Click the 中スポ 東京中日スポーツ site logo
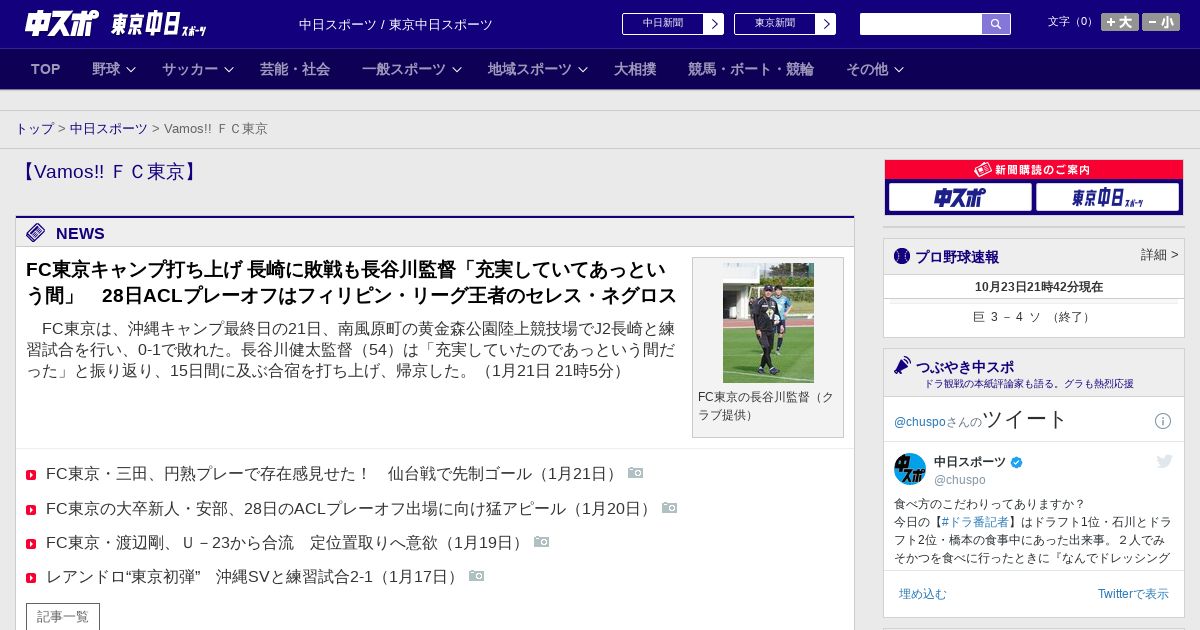 (115, 23)
